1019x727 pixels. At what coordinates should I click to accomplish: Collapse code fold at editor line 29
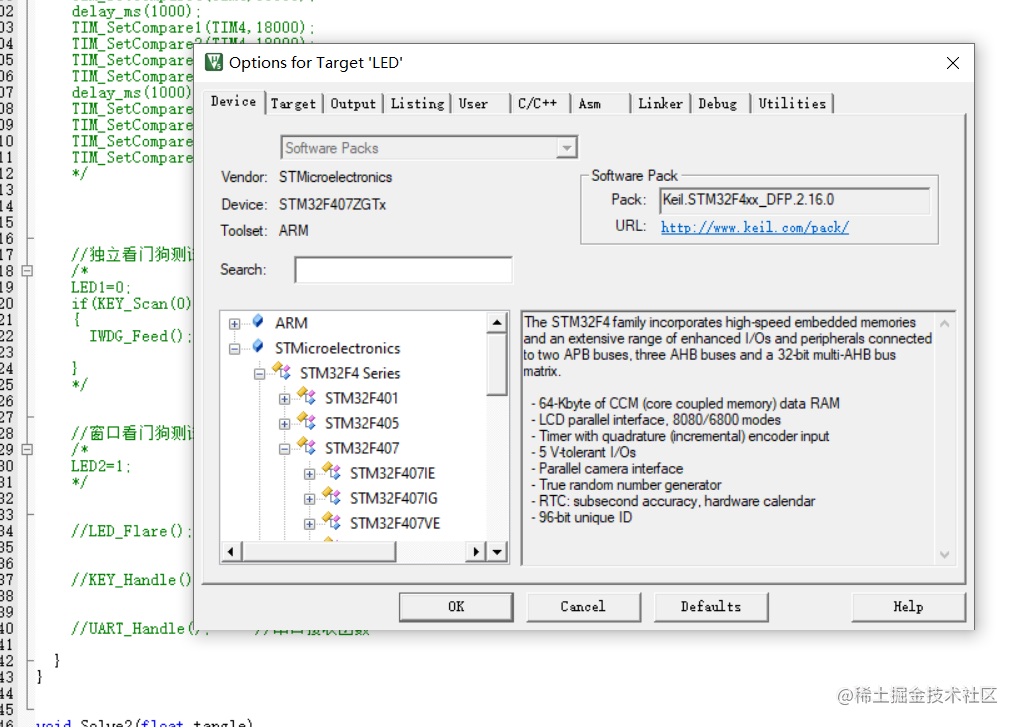(27, 449)
